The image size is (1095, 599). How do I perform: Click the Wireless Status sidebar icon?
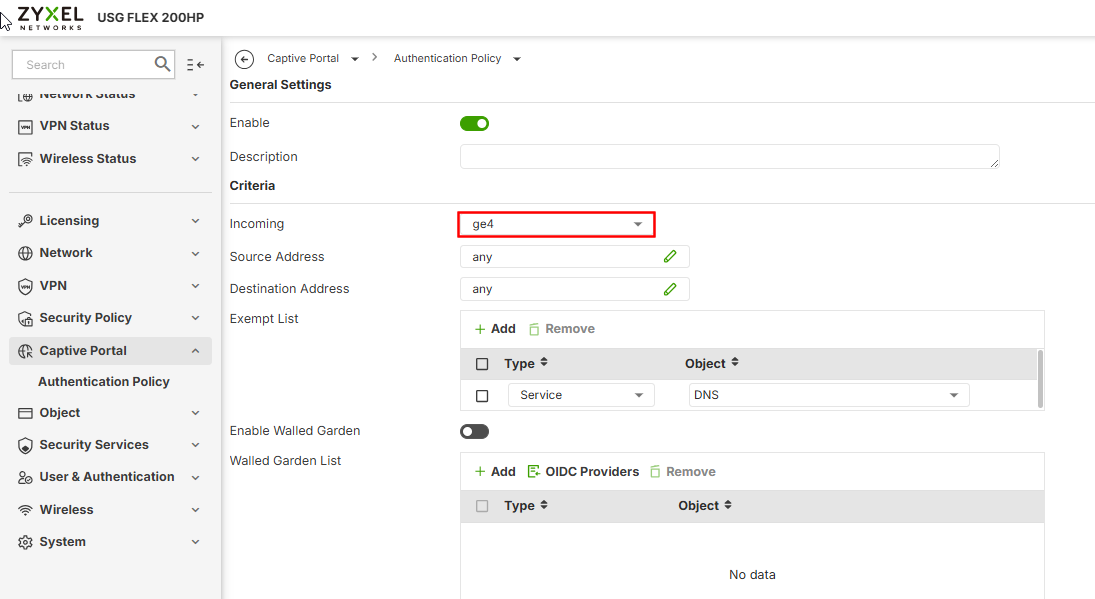coord(25,159)
